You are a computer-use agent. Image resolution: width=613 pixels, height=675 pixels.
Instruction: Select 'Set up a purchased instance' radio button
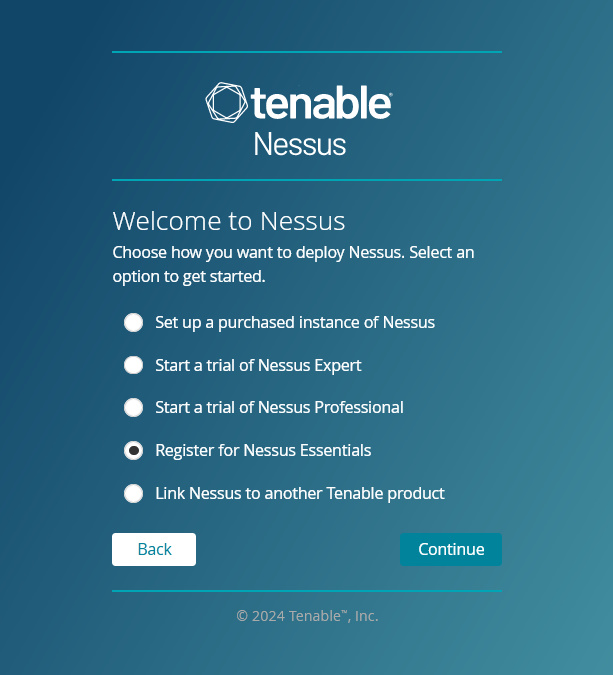point(133,323)
